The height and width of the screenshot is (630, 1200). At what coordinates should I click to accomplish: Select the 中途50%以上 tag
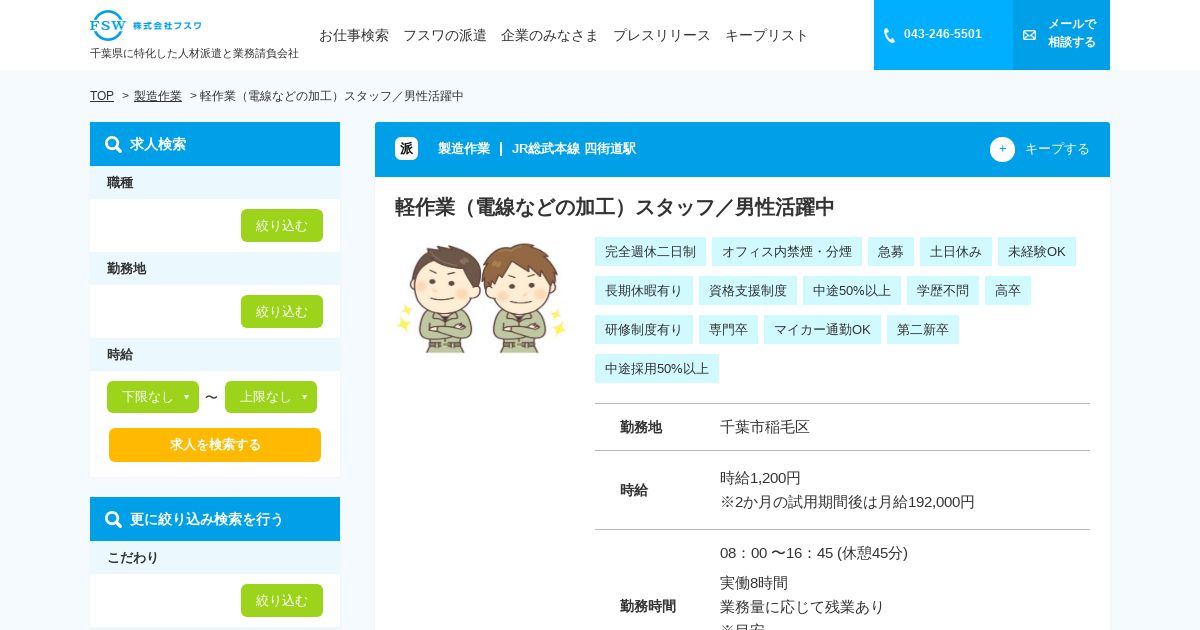tap(852, 291)
